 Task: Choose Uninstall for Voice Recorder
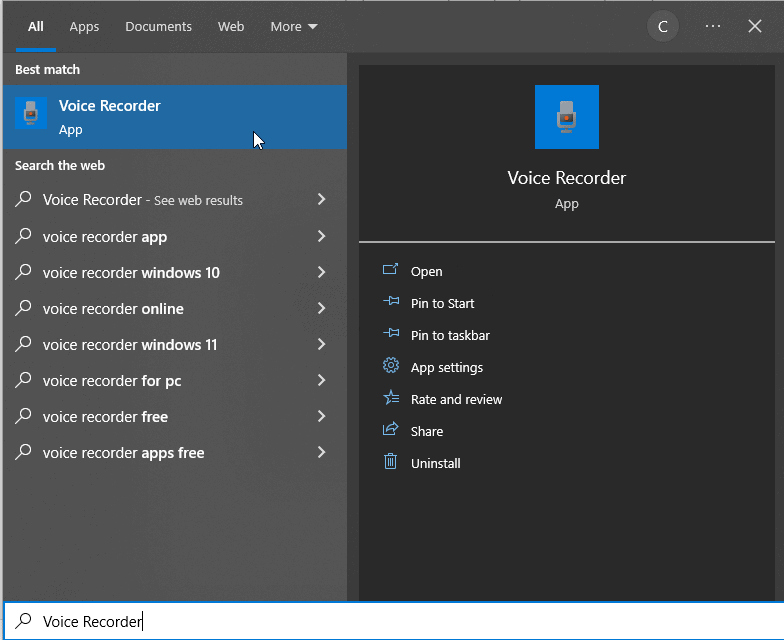click(436, 464)
